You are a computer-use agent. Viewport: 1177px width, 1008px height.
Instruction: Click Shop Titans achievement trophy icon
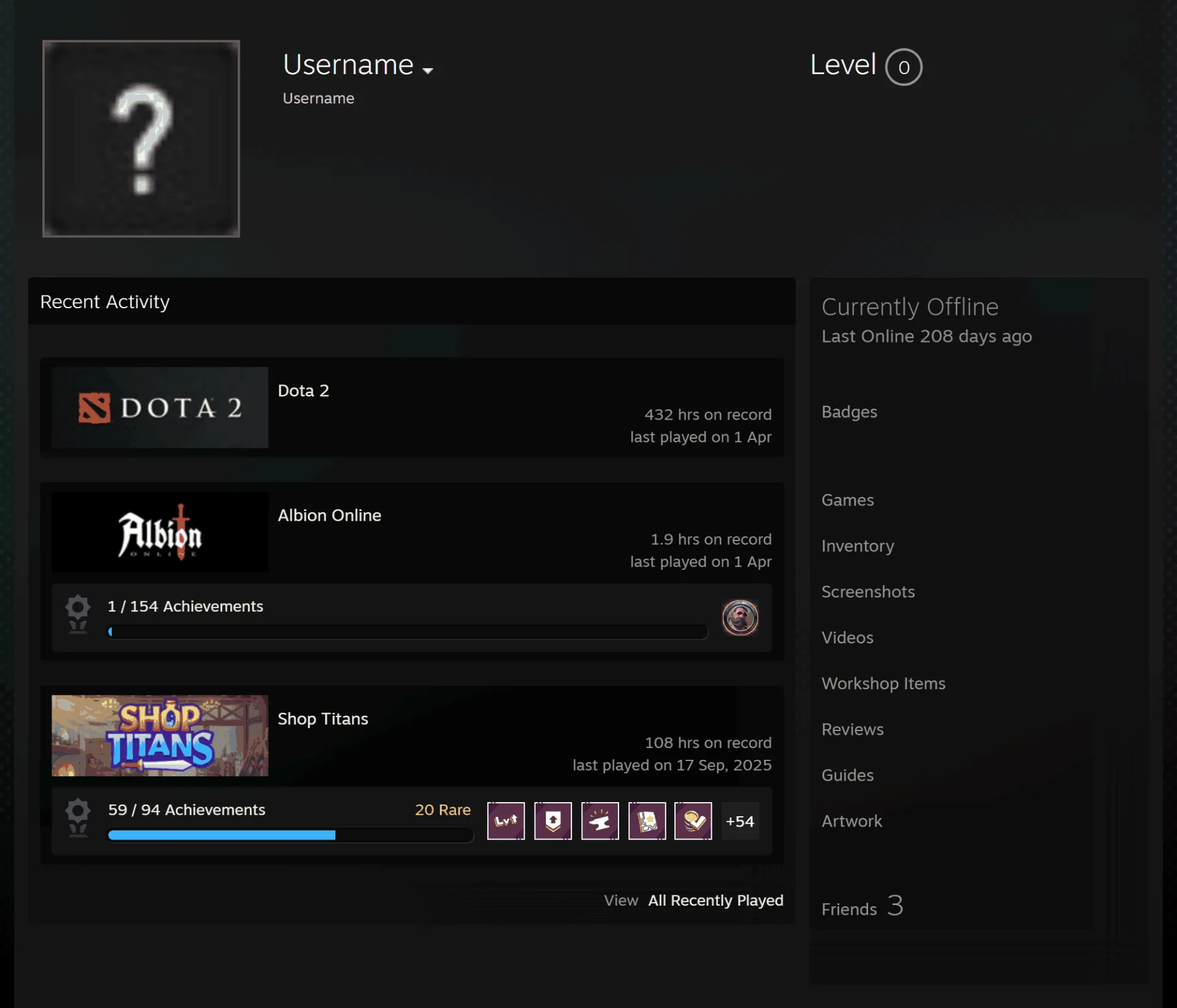(78, 818)
